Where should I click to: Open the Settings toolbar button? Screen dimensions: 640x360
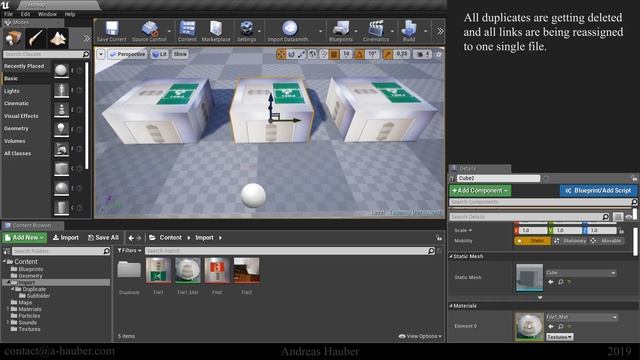[247, 31]
